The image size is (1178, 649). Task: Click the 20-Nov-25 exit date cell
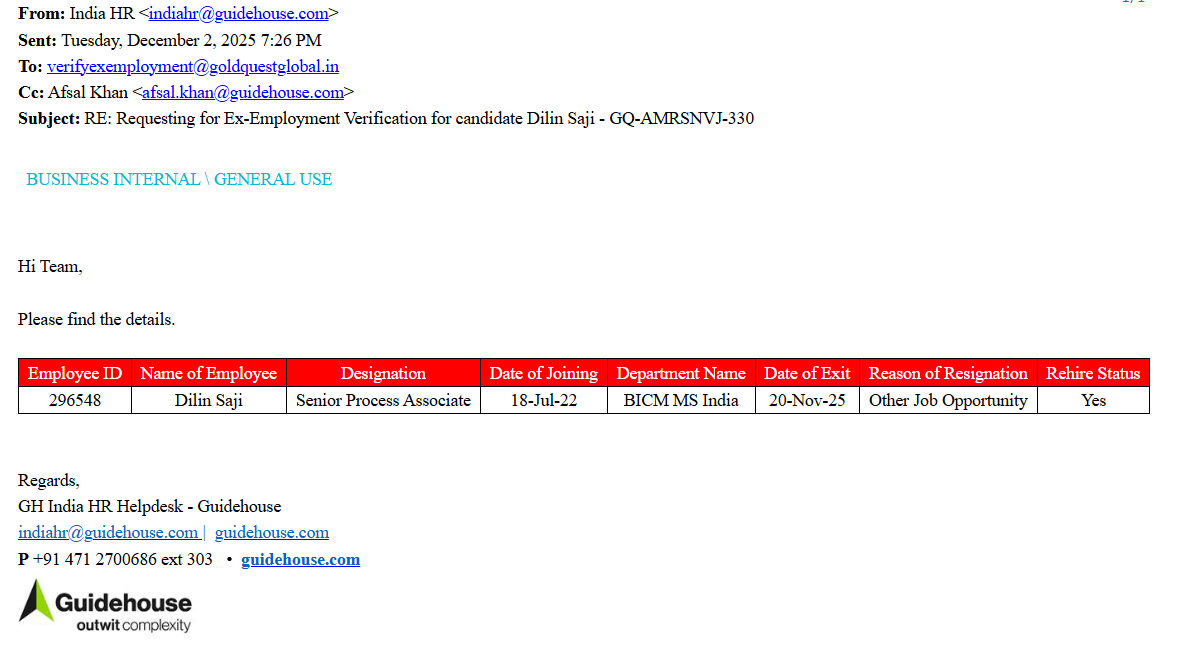tap(806, 400)
